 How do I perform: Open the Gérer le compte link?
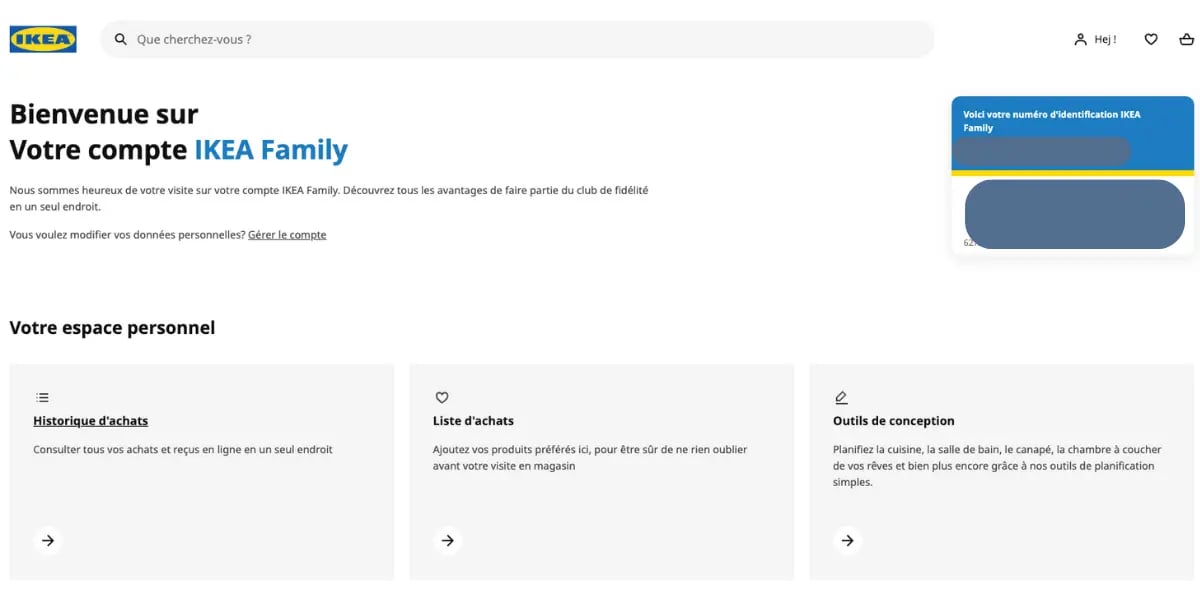[x=287, y=235]
